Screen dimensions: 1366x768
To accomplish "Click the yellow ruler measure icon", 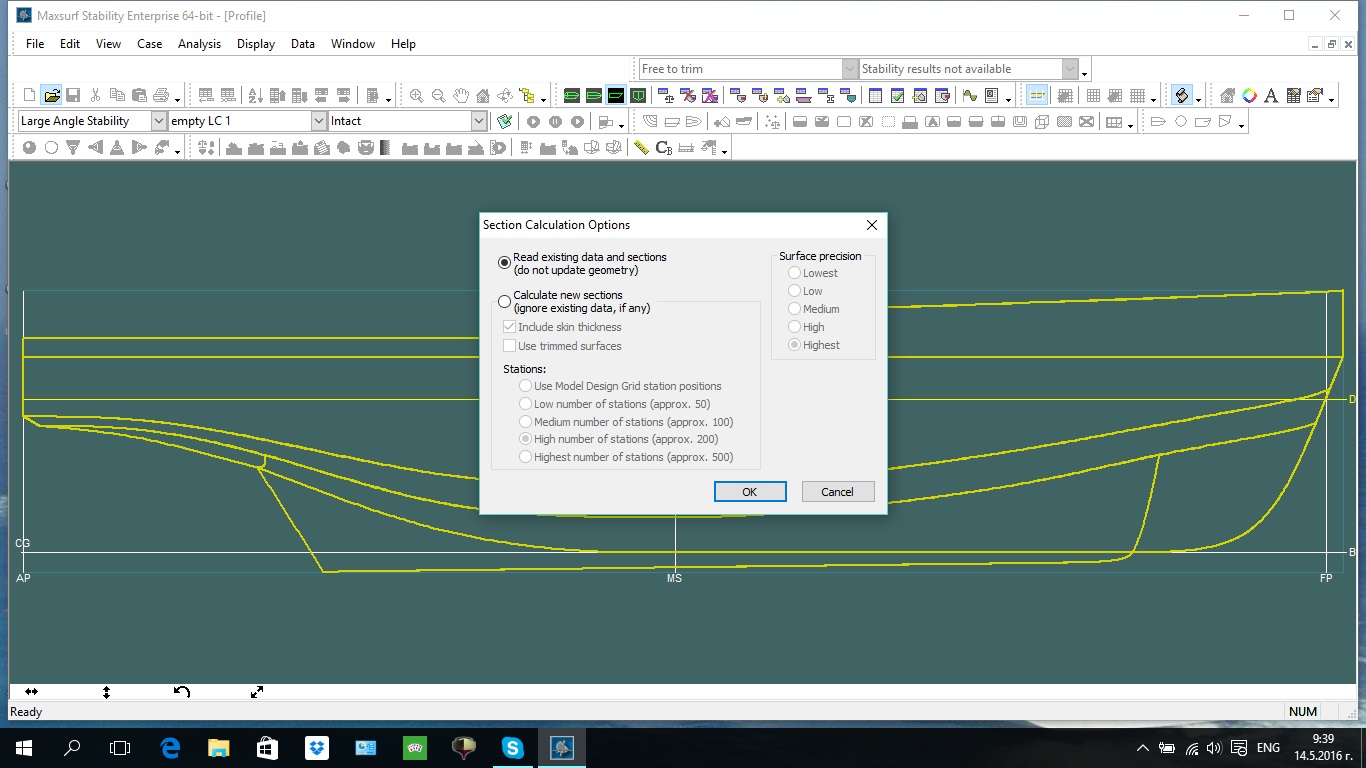I will click(641, 148).
